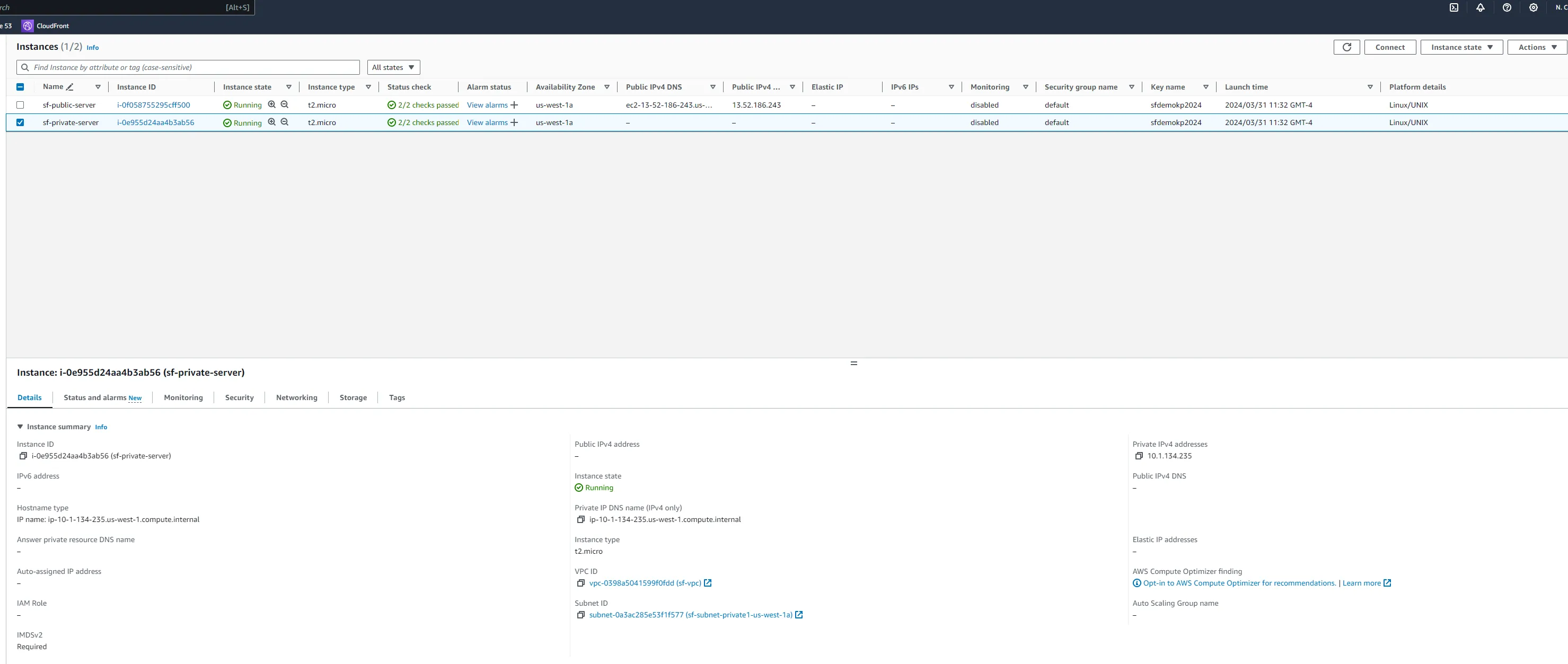The image size is (1568, 664).
Task: Sort by Instance type column arrow
Action: pos(368,87)
